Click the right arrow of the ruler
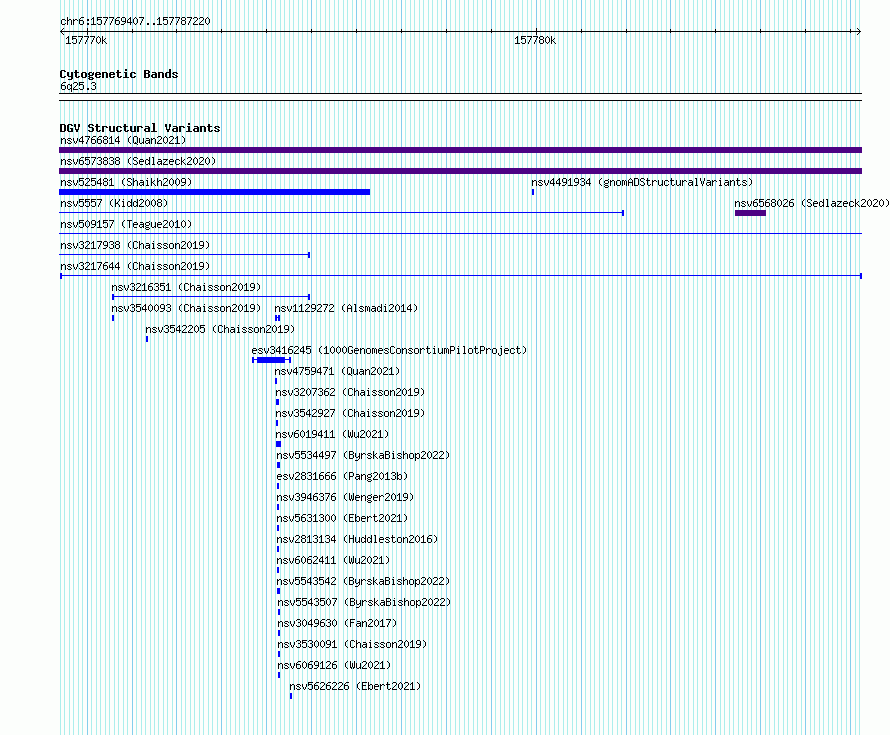The image size is (890, 735). tap(859, 32)
